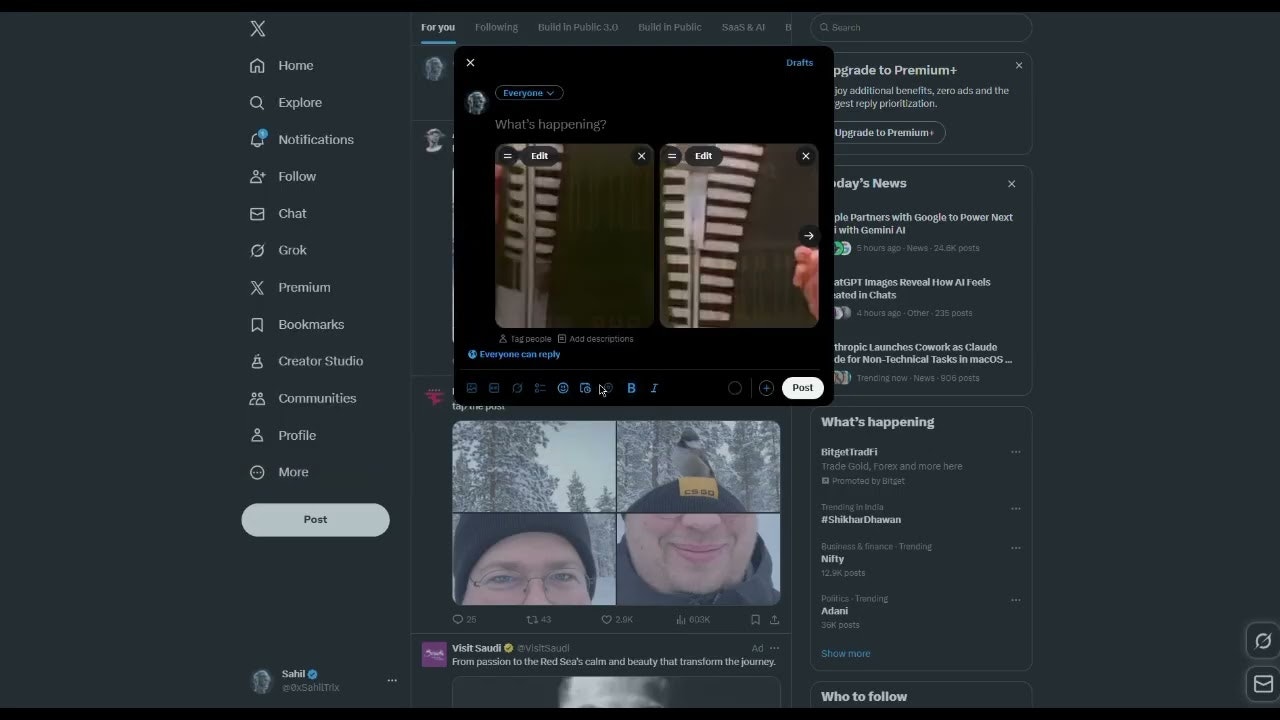Bookmark the snowy bird photo post
Image resolution: width=1280 pixels, height=720 pixels.
click(x=755, y=620)
